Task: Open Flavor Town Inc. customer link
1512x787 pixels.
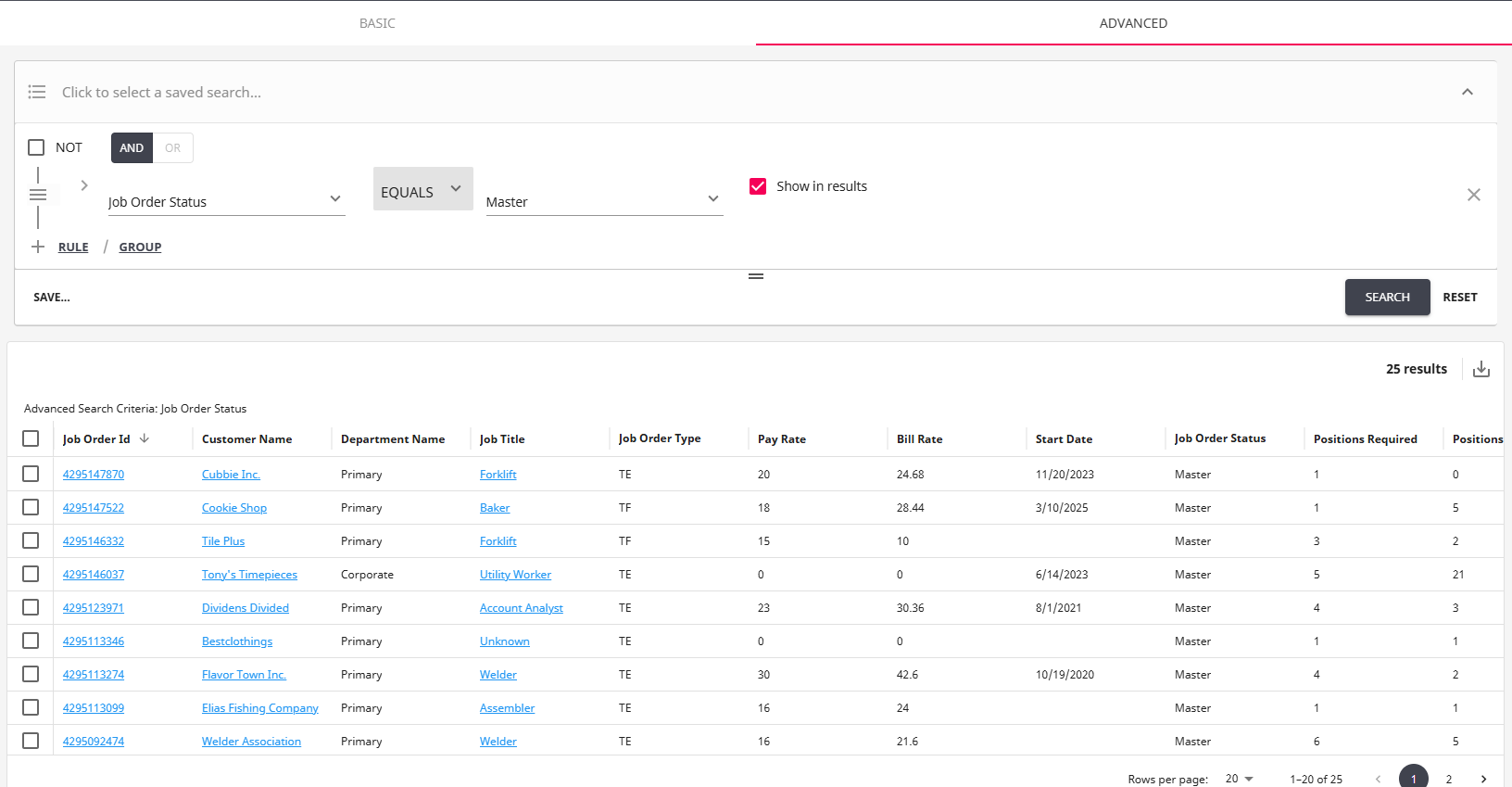Action: point(244,675)
